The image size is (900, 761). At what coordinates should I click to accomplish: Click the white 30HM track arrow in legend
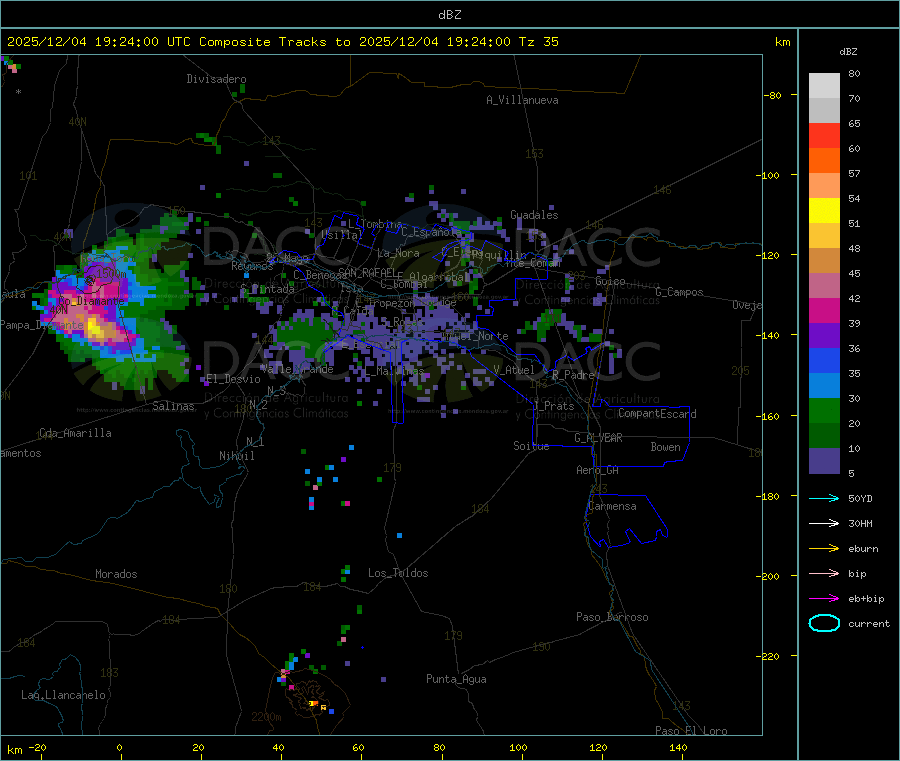point(824,523)
